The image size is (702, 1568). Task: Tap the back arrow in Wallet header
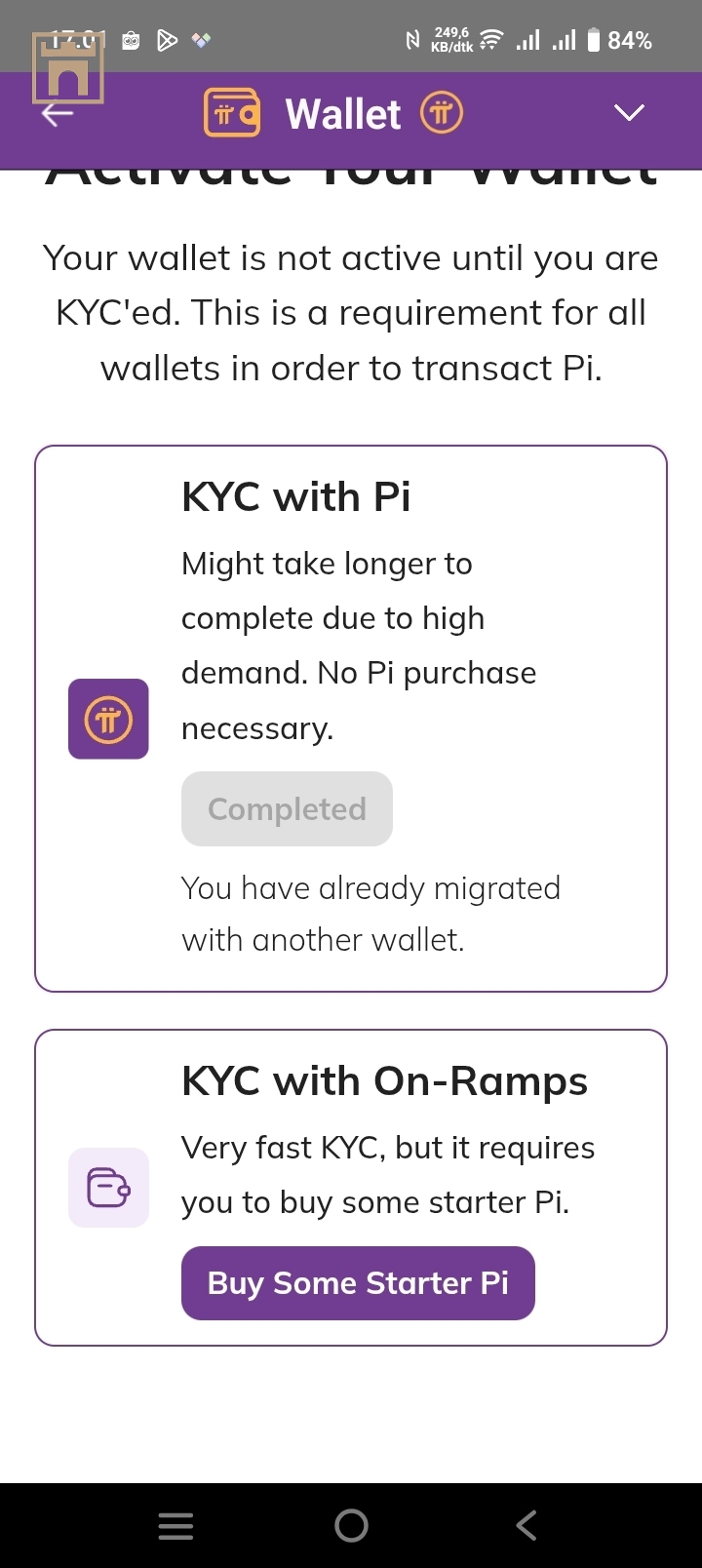pyautogui.click(x=58, y=115)
